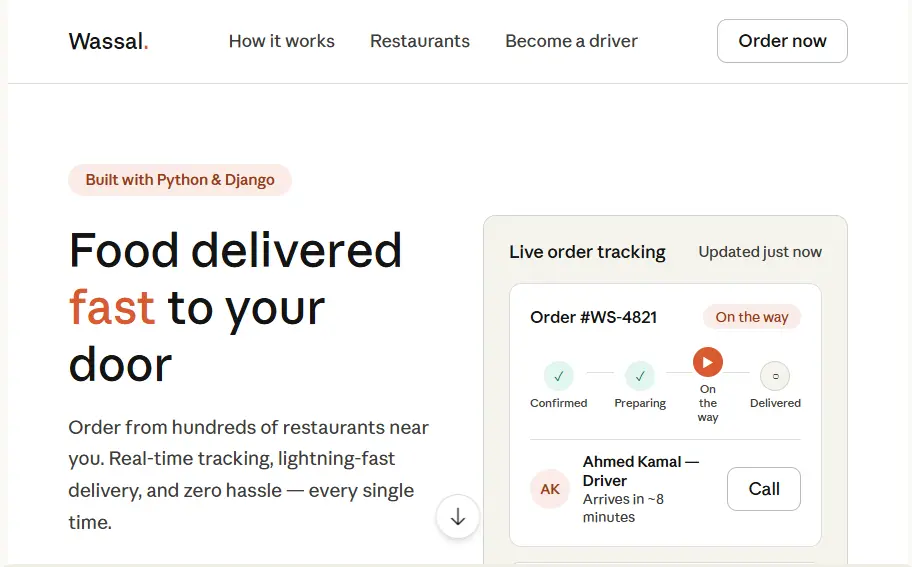
Task: Click the Order #WS-4821 label
Action: tap(593, 318)
